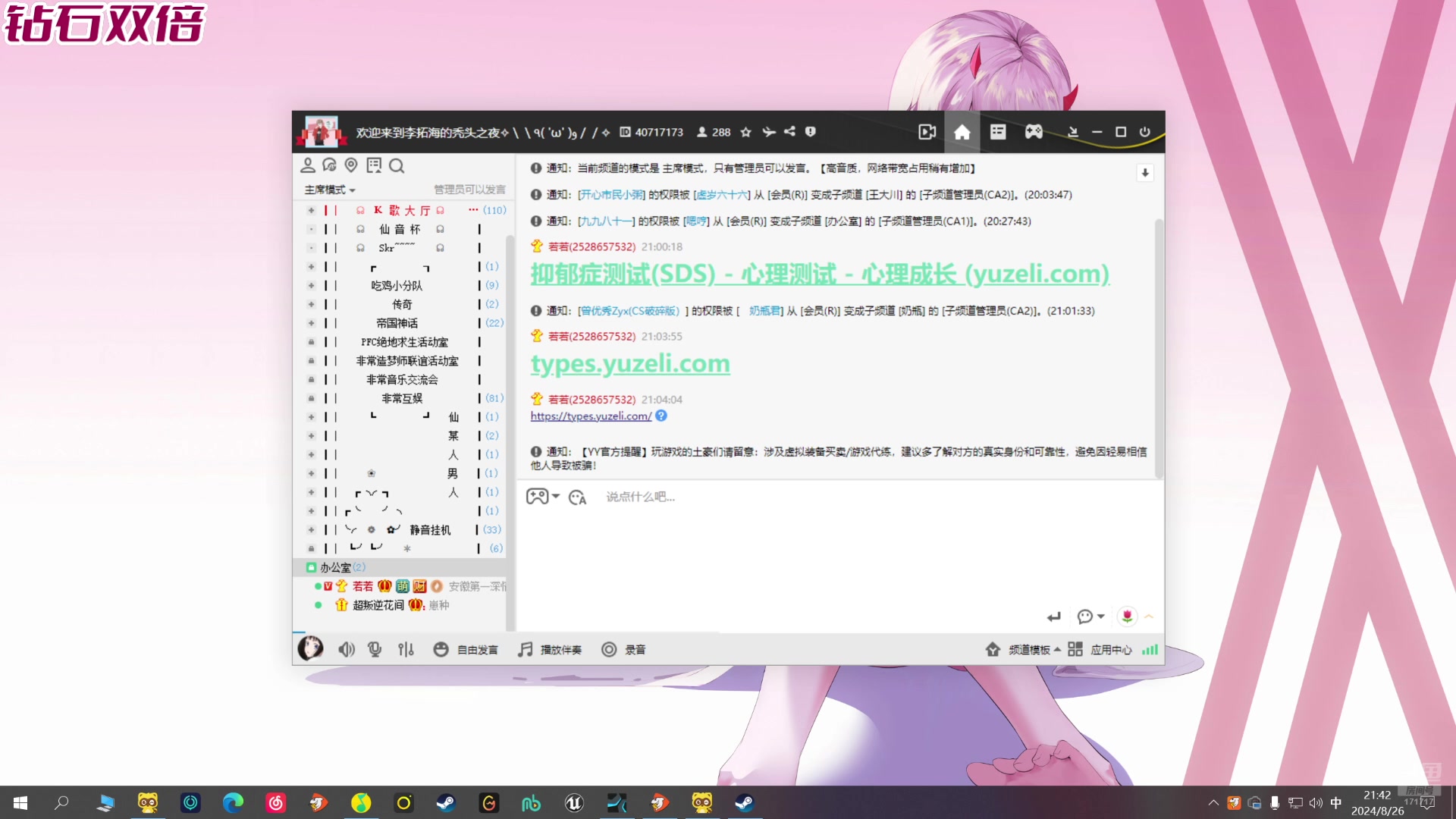1456x819 pixels.
Task: Expand gift panel with the up chevron
Action: click(1149, 617)
